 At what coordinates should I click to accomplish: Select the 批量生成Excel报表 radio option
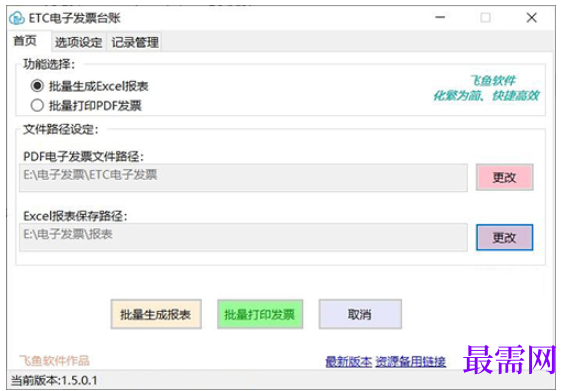click(89, 86)
